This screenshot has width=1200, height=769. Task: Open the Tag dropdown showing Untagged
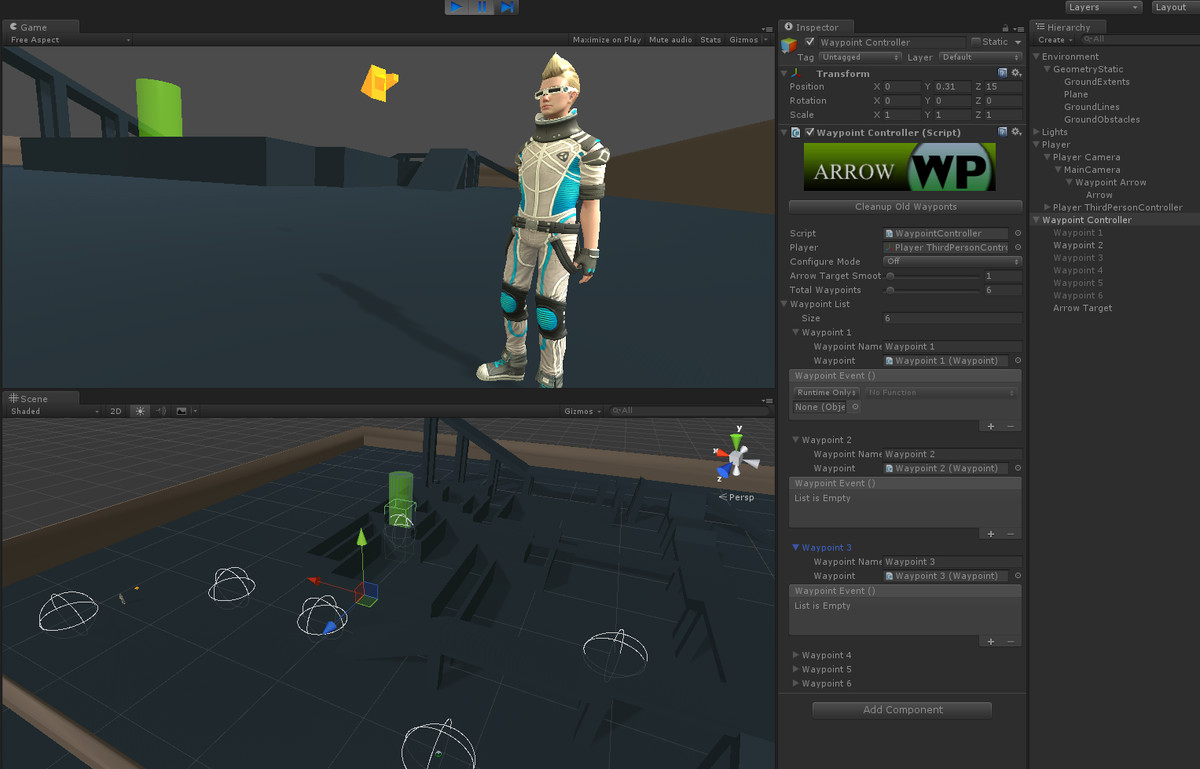click(x=860, y=57)
